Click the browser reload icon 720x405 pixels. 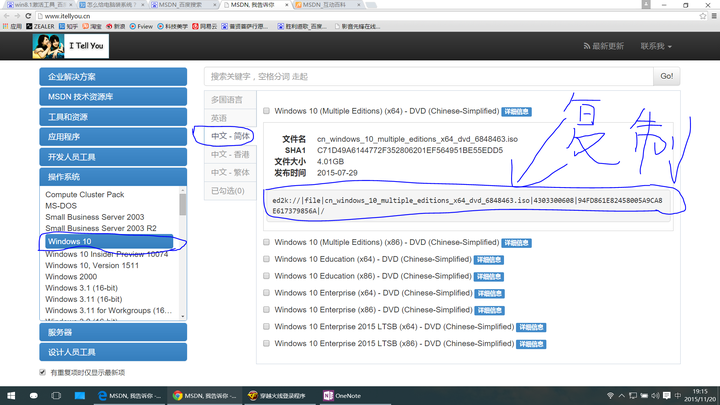click(x=28, y=16)
